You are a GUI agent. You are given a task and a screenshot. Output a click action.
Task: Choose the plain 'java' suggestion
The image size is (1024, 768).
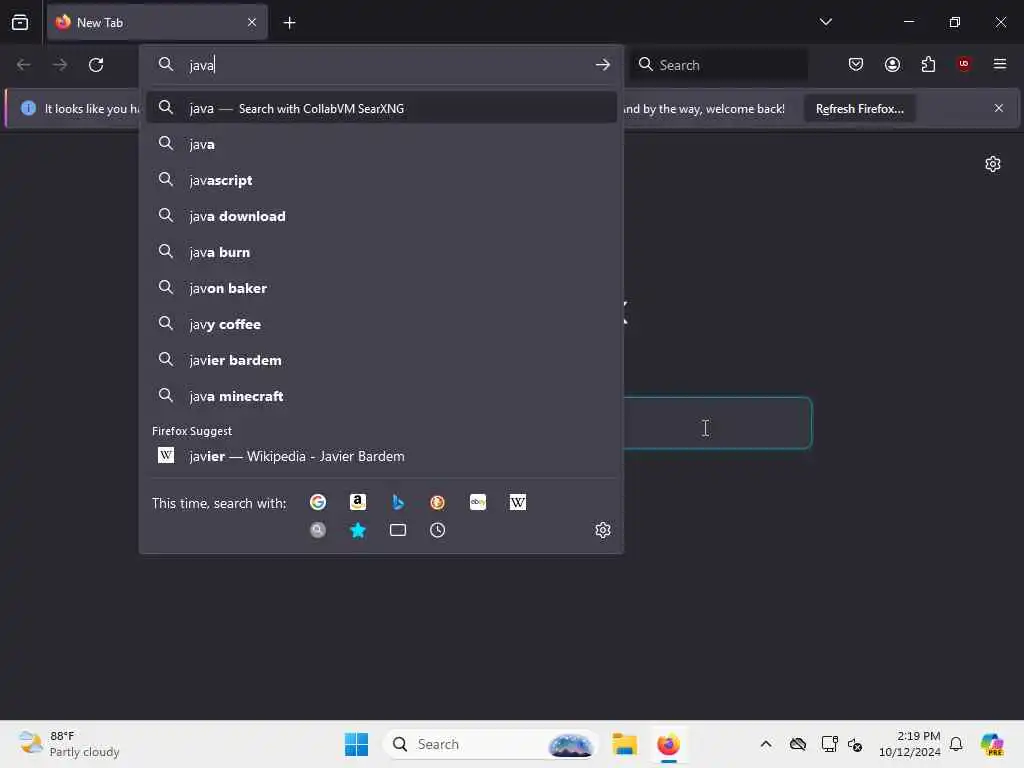pyautogui.click(x=381, y=144)
